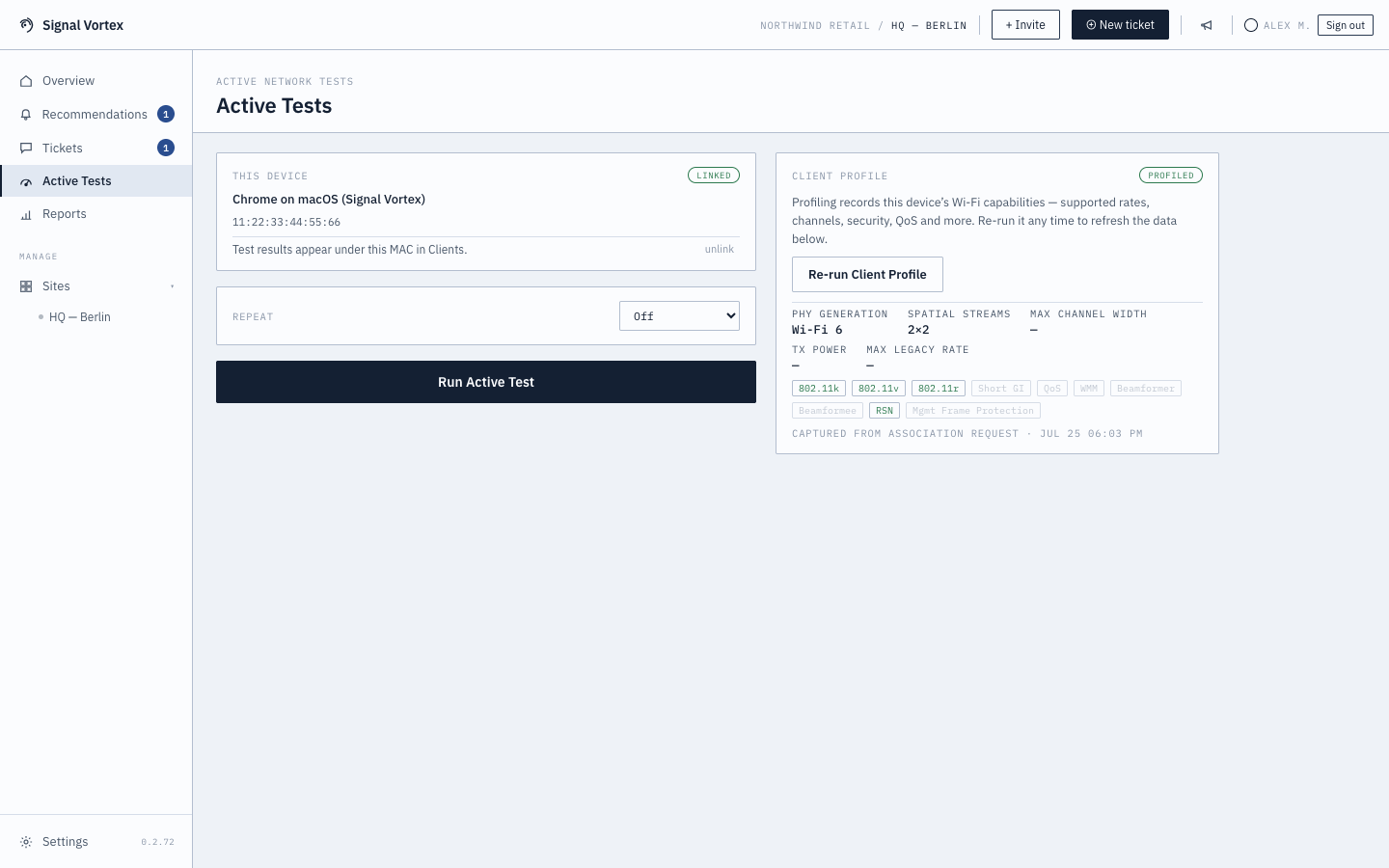Click the Signal Vortex logo icon
Viewport: 1389px width, 868px height.
(x=26, y=25)
